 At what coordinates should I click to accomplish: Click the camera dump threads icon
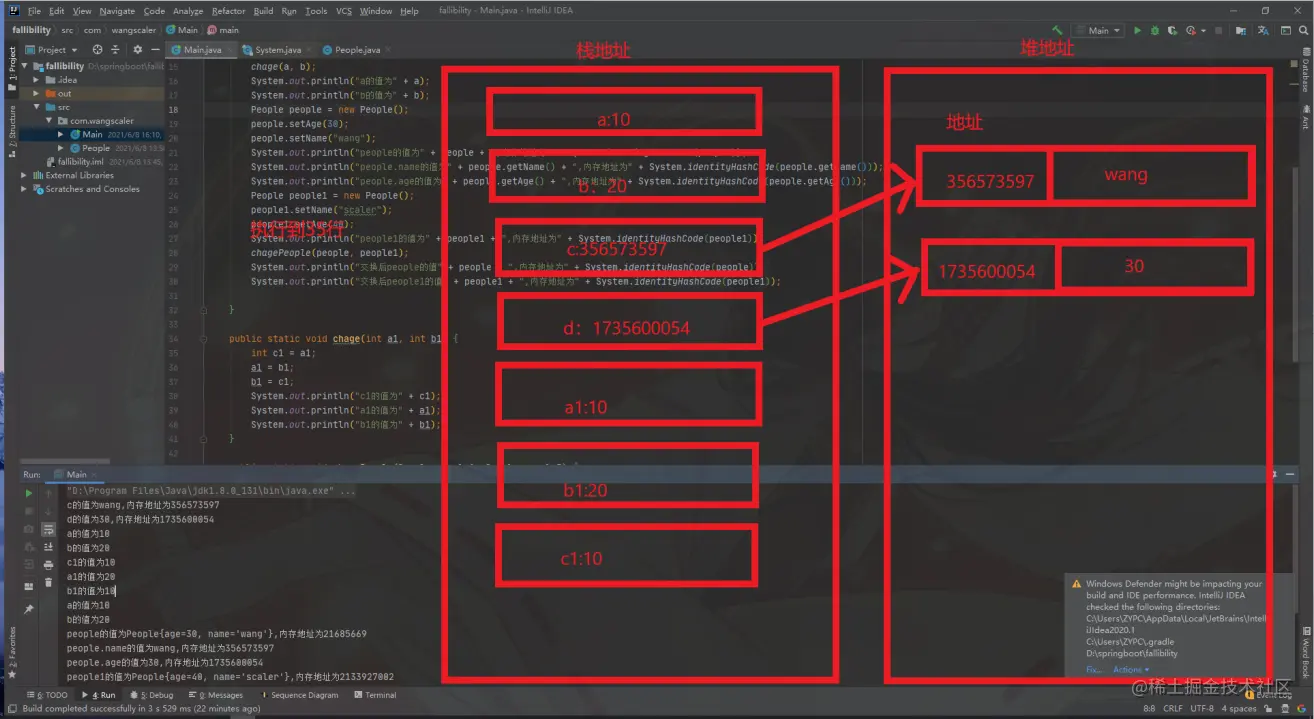pyautogui.click(x=29, y=529)
